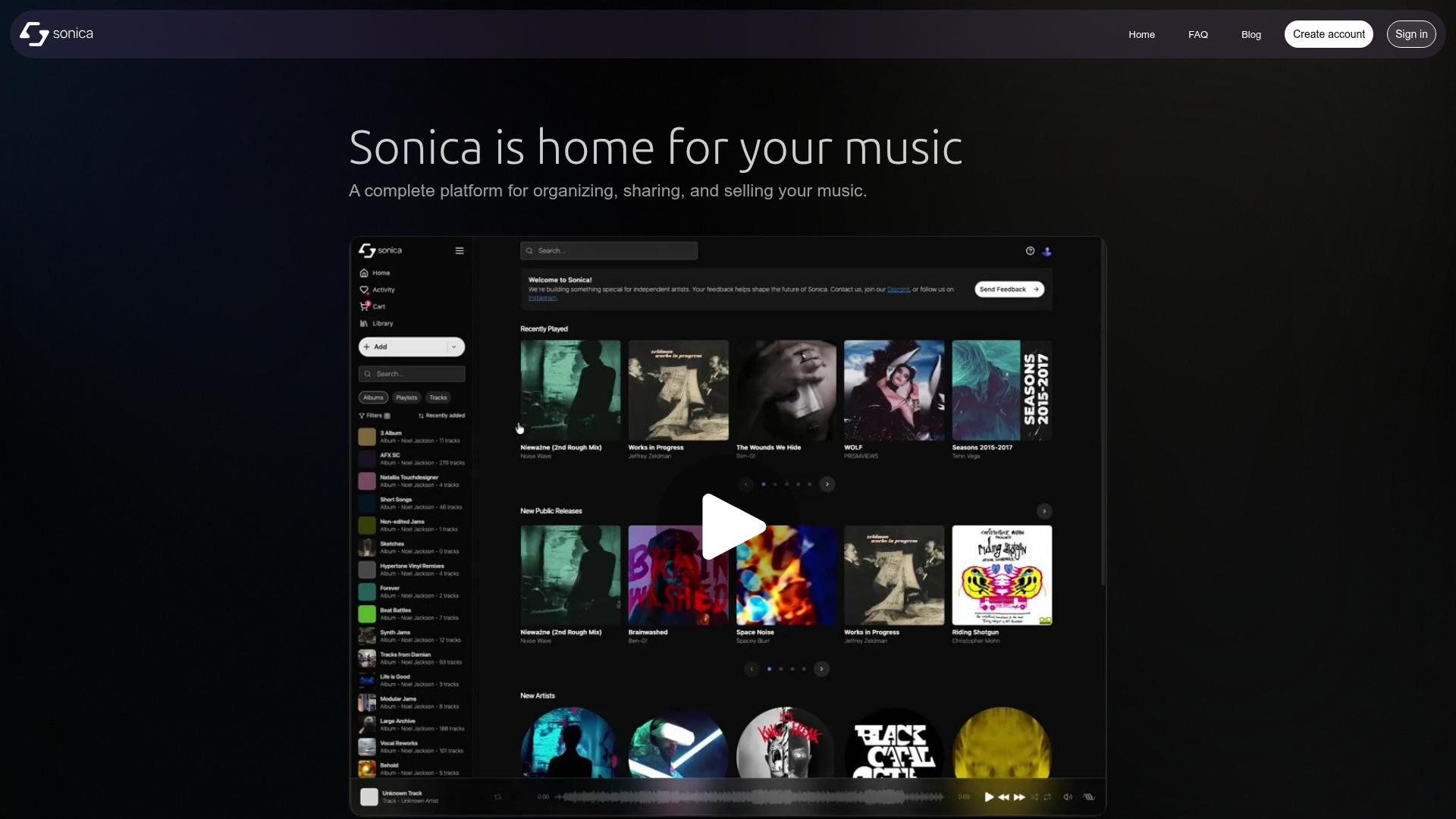Select the Modular Jams album
The image size is (1456, 819).
click(x=412, y=703)
